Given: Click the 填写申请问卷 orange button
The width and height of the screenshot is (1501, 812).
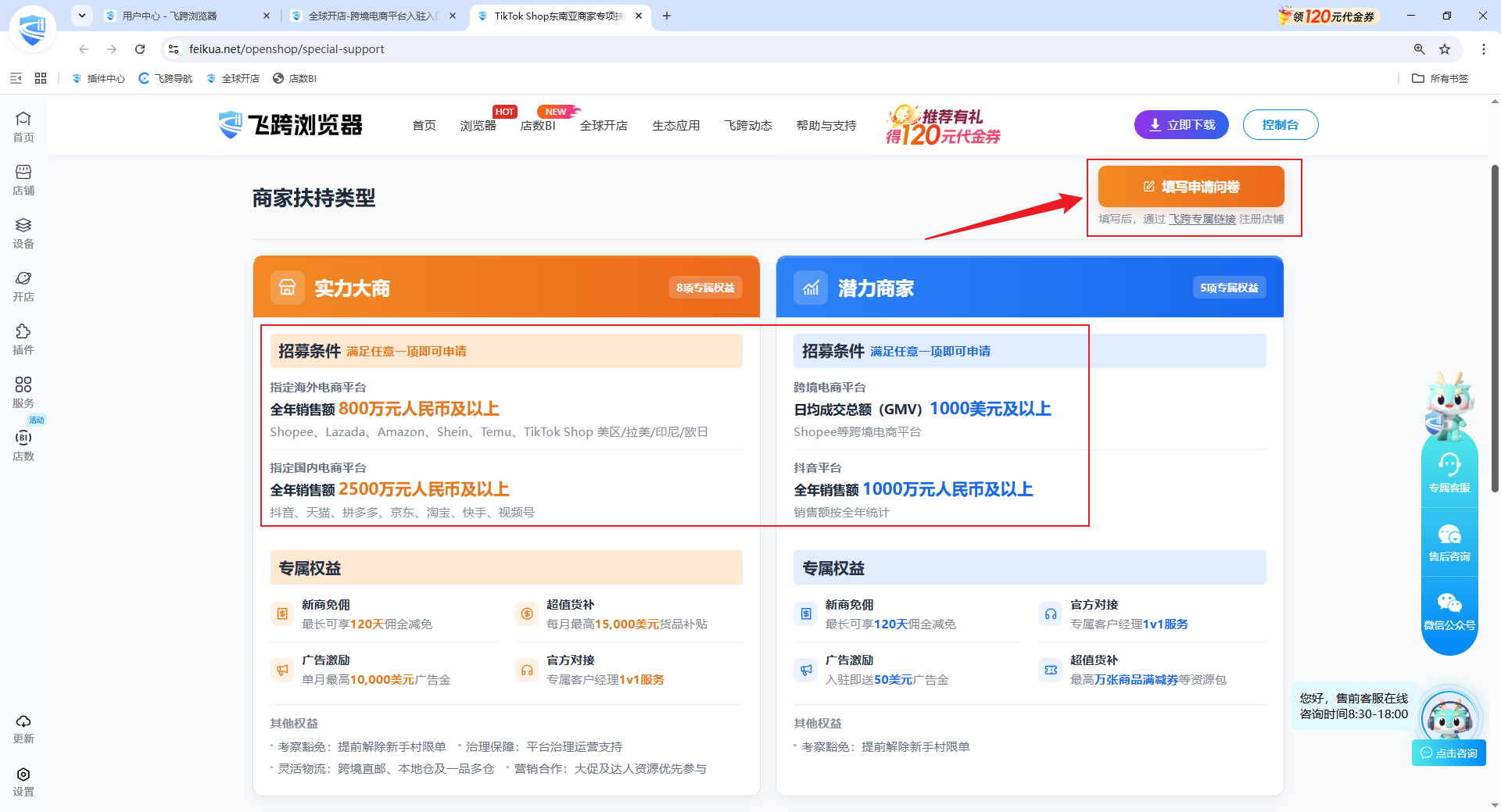Looking at the screenshot, I should pos(1191,187).
